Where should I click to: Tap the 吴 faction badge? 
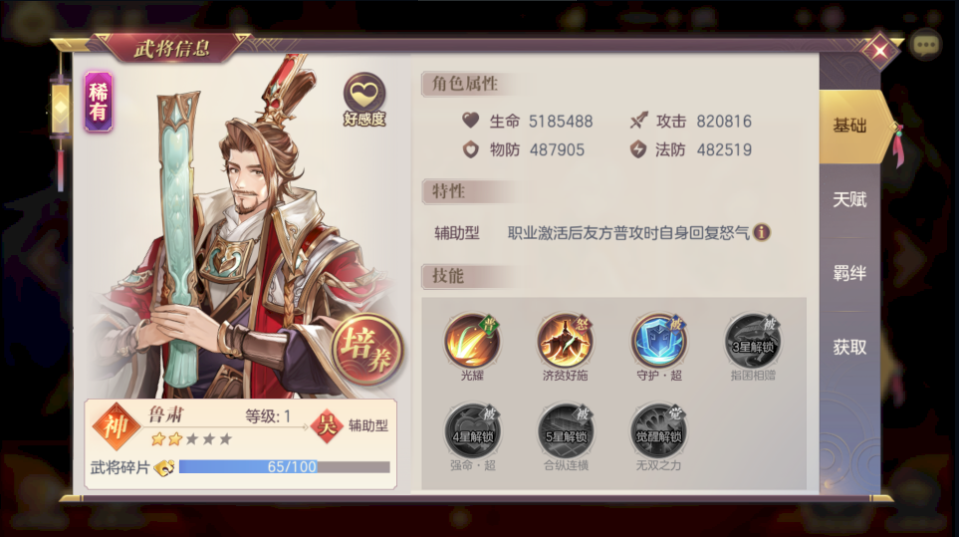(x=327, y=425)
